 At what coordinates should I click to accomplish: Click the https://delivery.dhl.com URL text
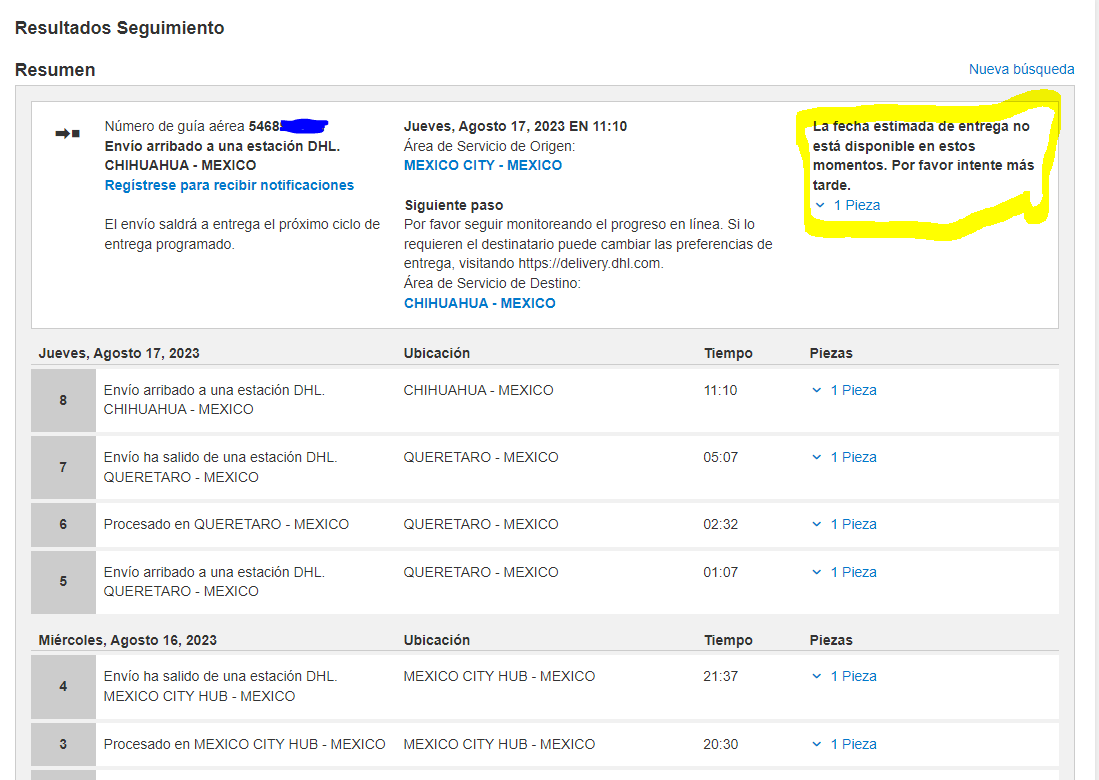(589, 264)
